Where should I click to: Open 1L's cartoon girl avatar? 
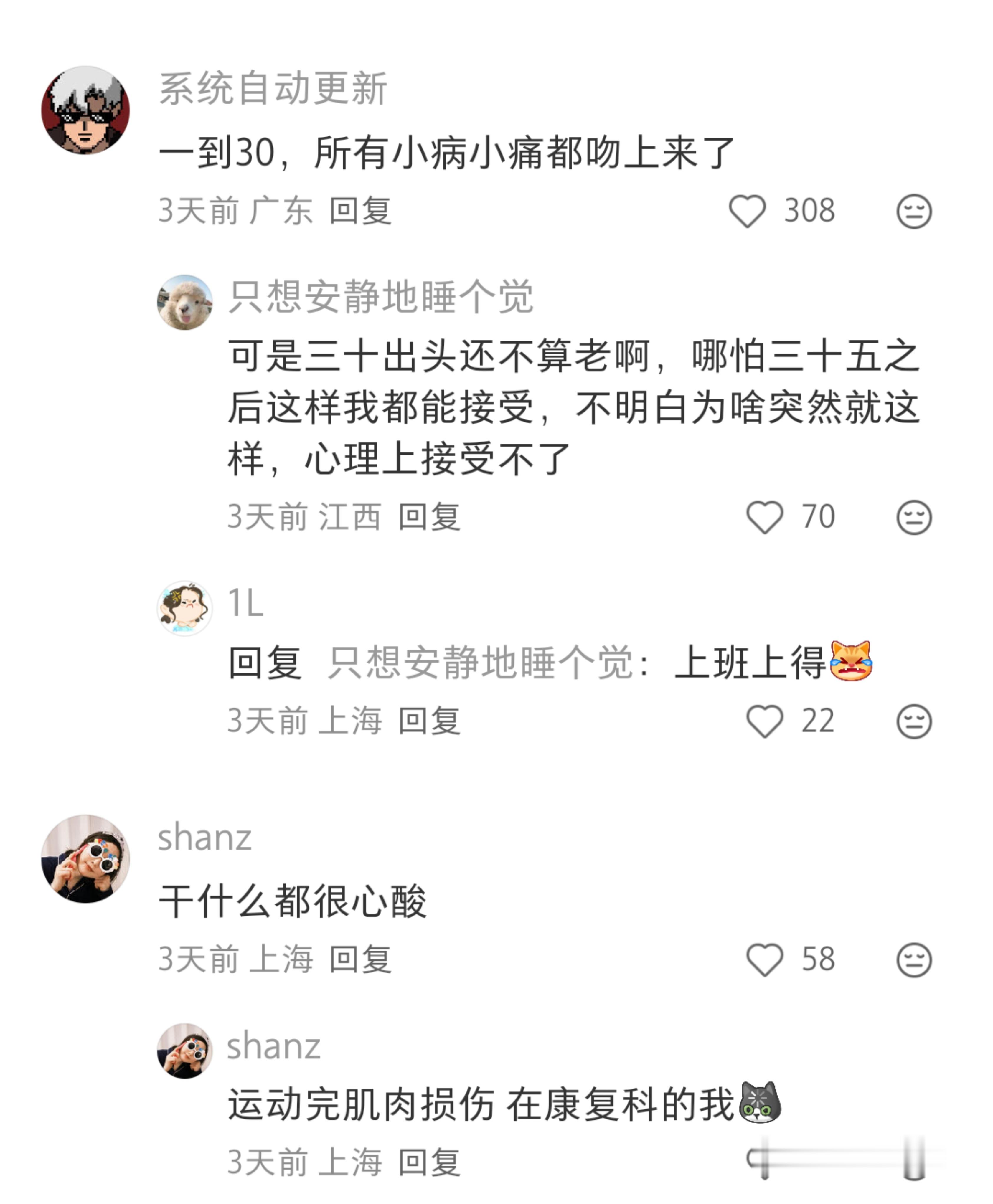[185, 608]
